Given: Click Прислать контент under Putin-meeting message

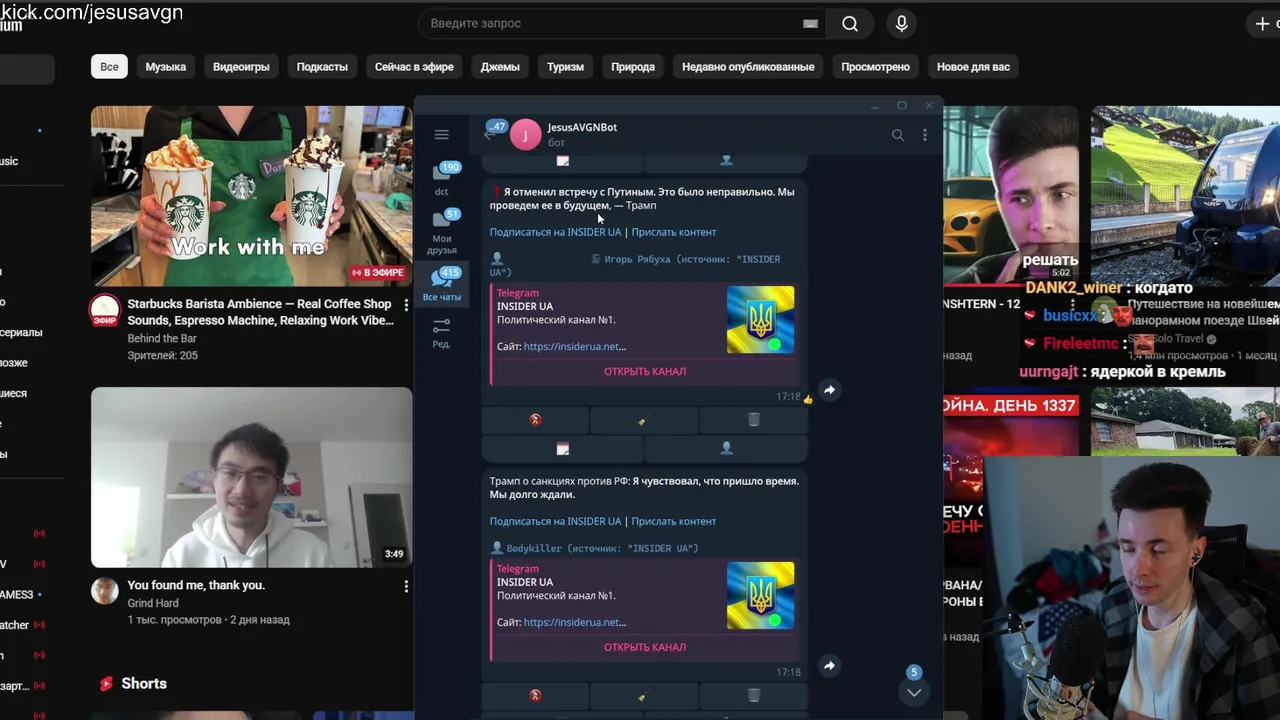Looking at the screenshot, I should tap(674, 232).
